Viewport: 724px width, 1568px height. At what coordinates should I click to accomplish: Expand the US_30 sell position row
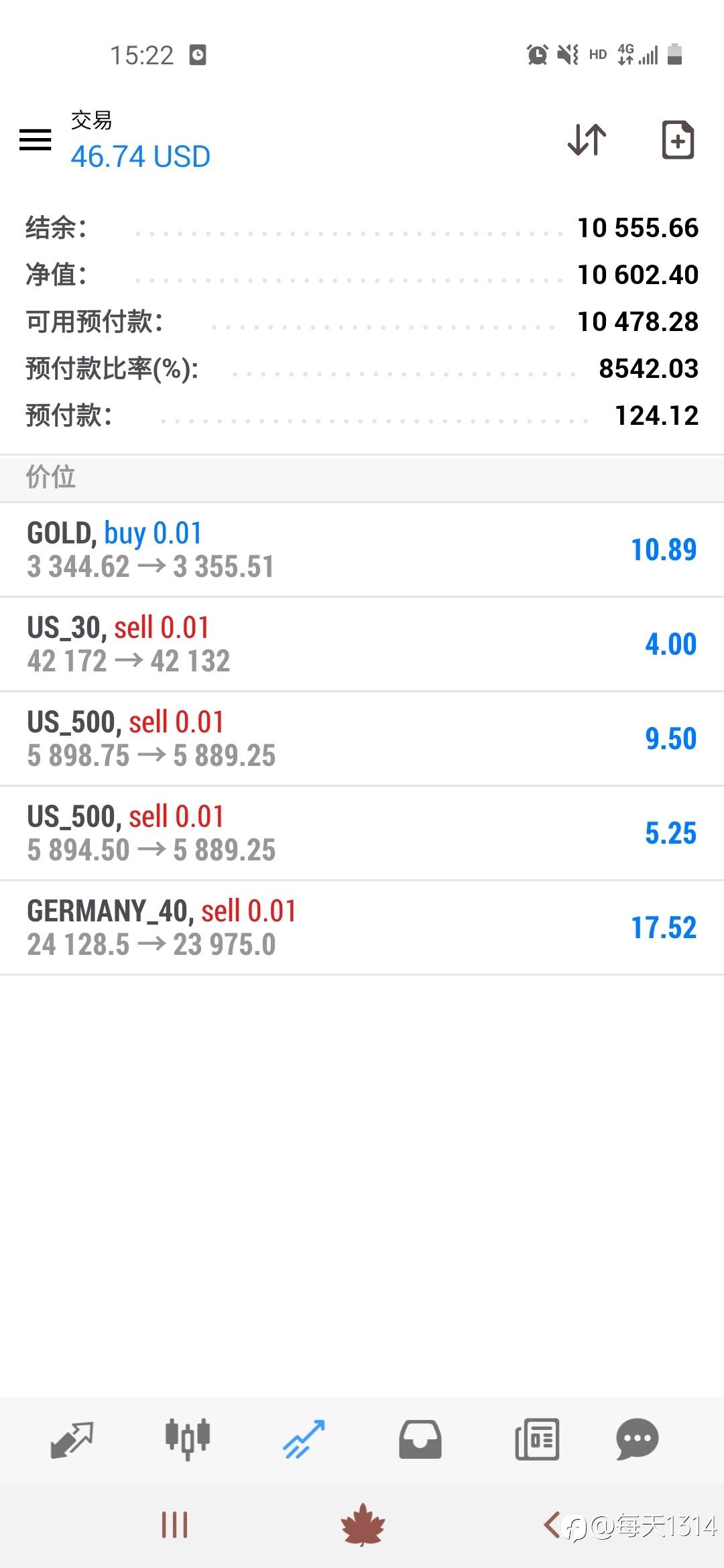(x=362, y=644)
